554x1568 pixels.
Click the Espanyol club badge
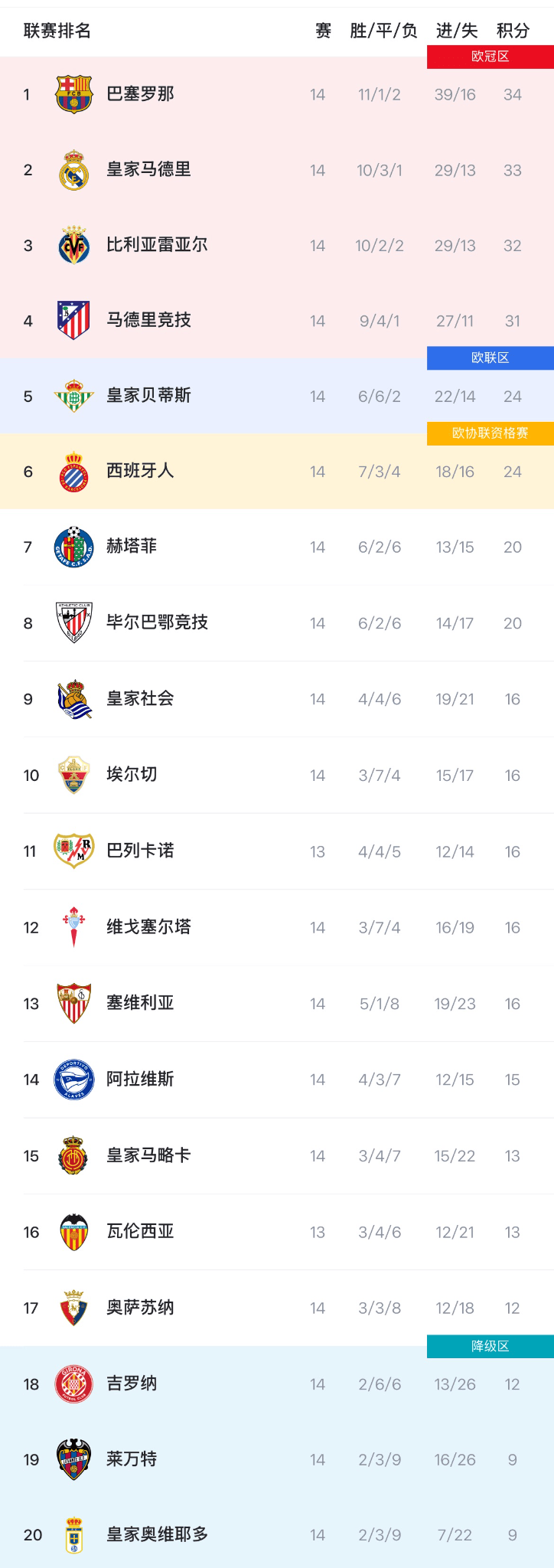click(74, 471)
